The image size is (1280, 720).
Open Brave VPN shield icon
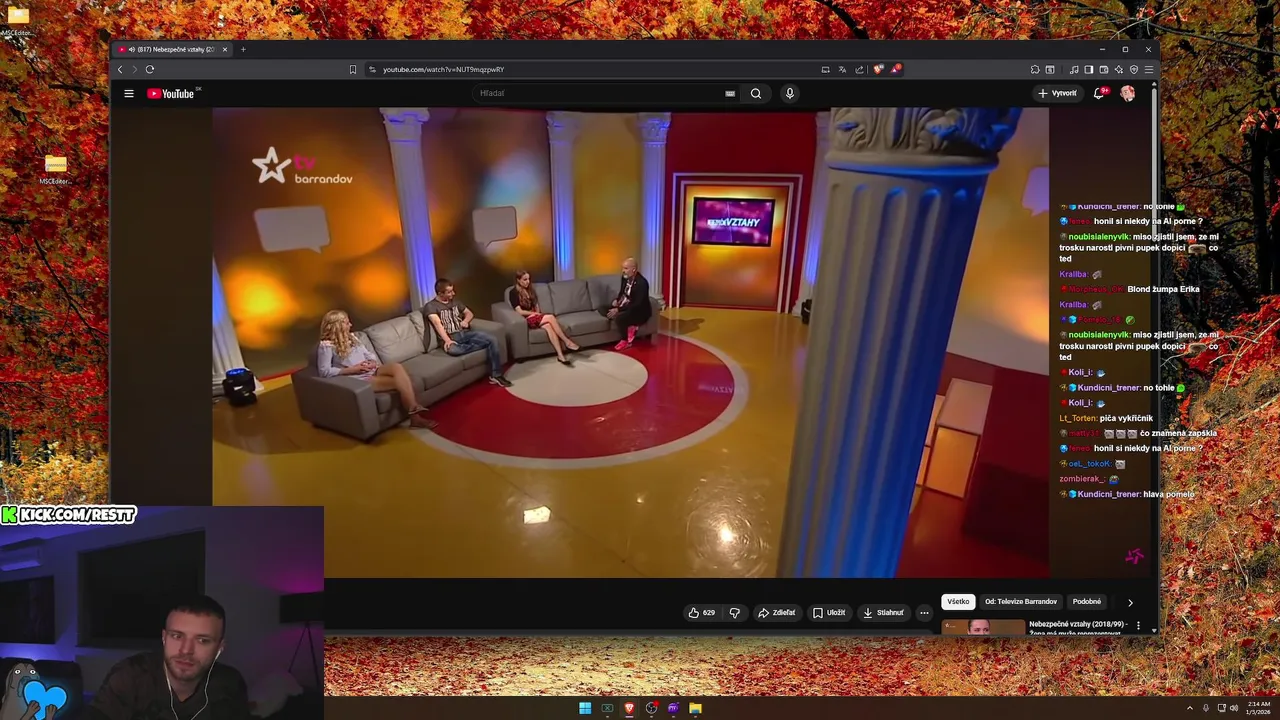tap(1134, 69)
